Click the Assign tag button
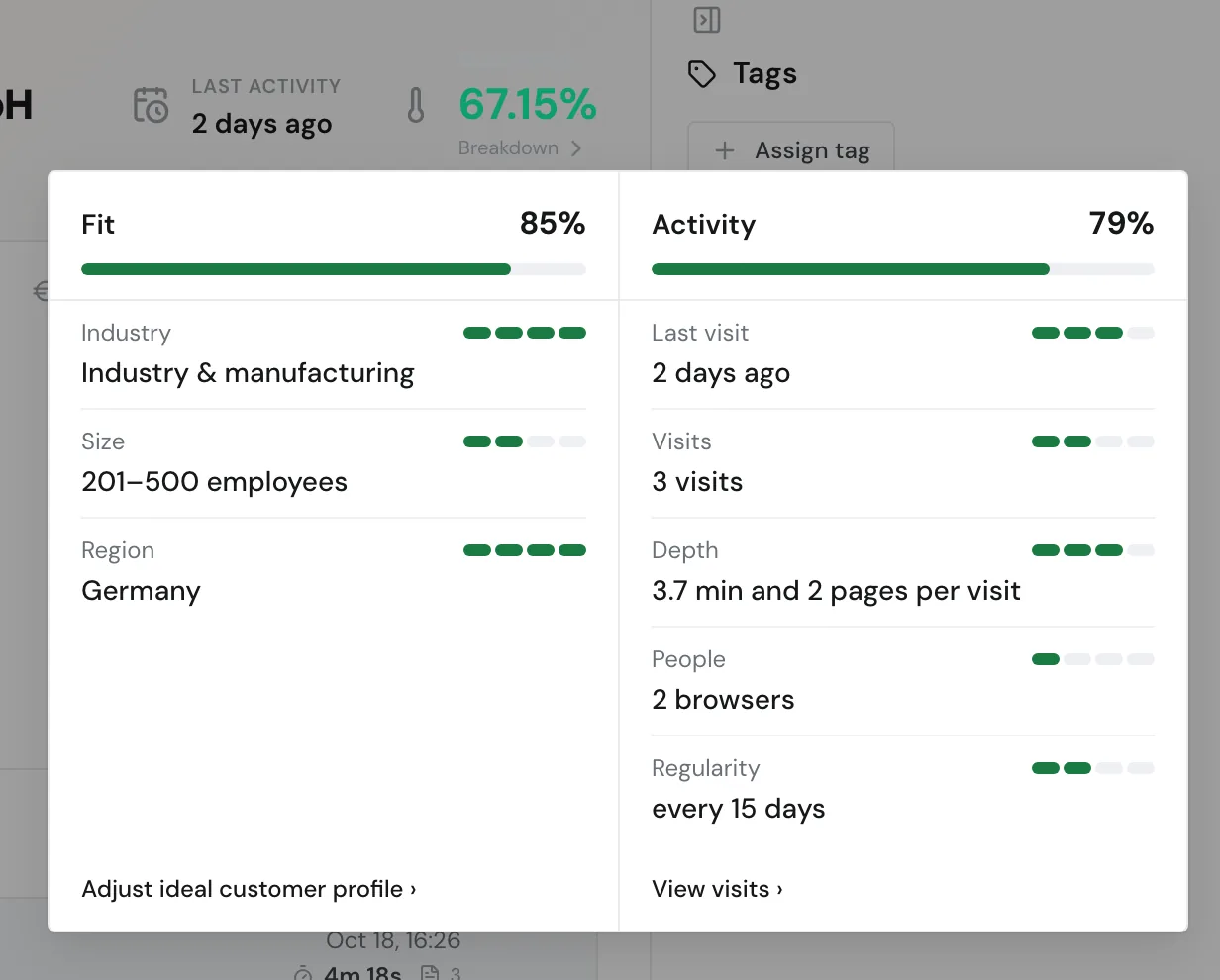Image resolution: width=1220 pixels, height=980 pixels. click(791, 148)
